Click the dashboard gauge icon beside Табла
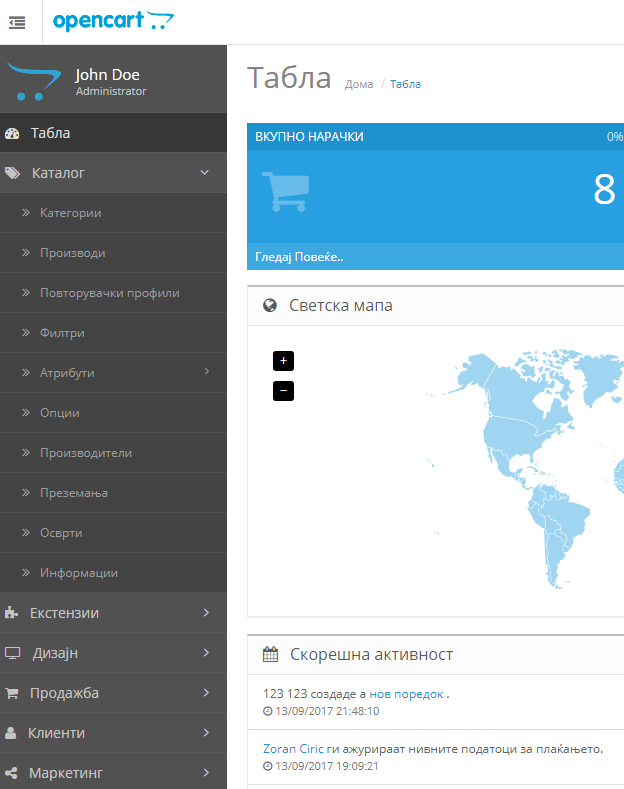624x789 pixels. [12, 133]
